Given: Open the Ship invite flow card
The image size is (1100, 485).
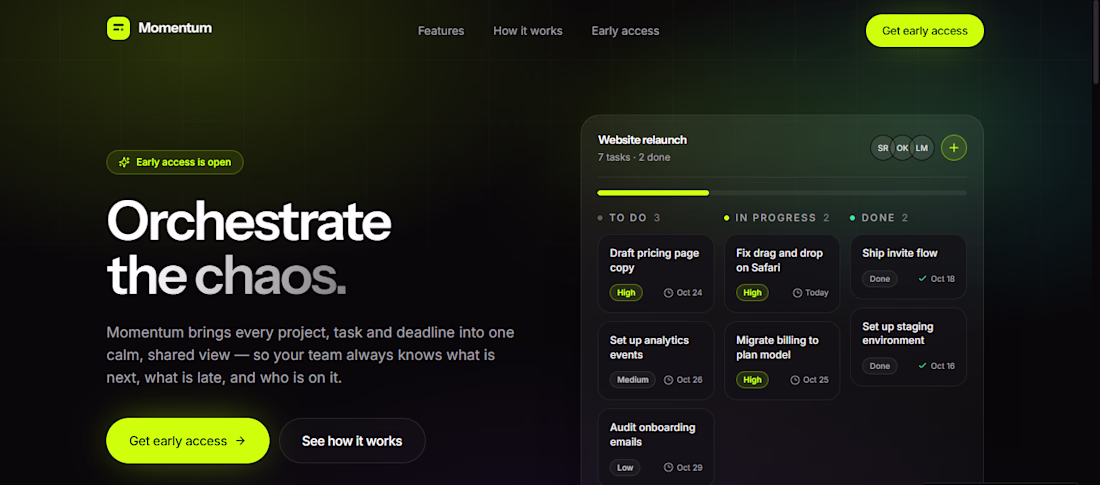Looking at the screenshot, I should (908, 267).
